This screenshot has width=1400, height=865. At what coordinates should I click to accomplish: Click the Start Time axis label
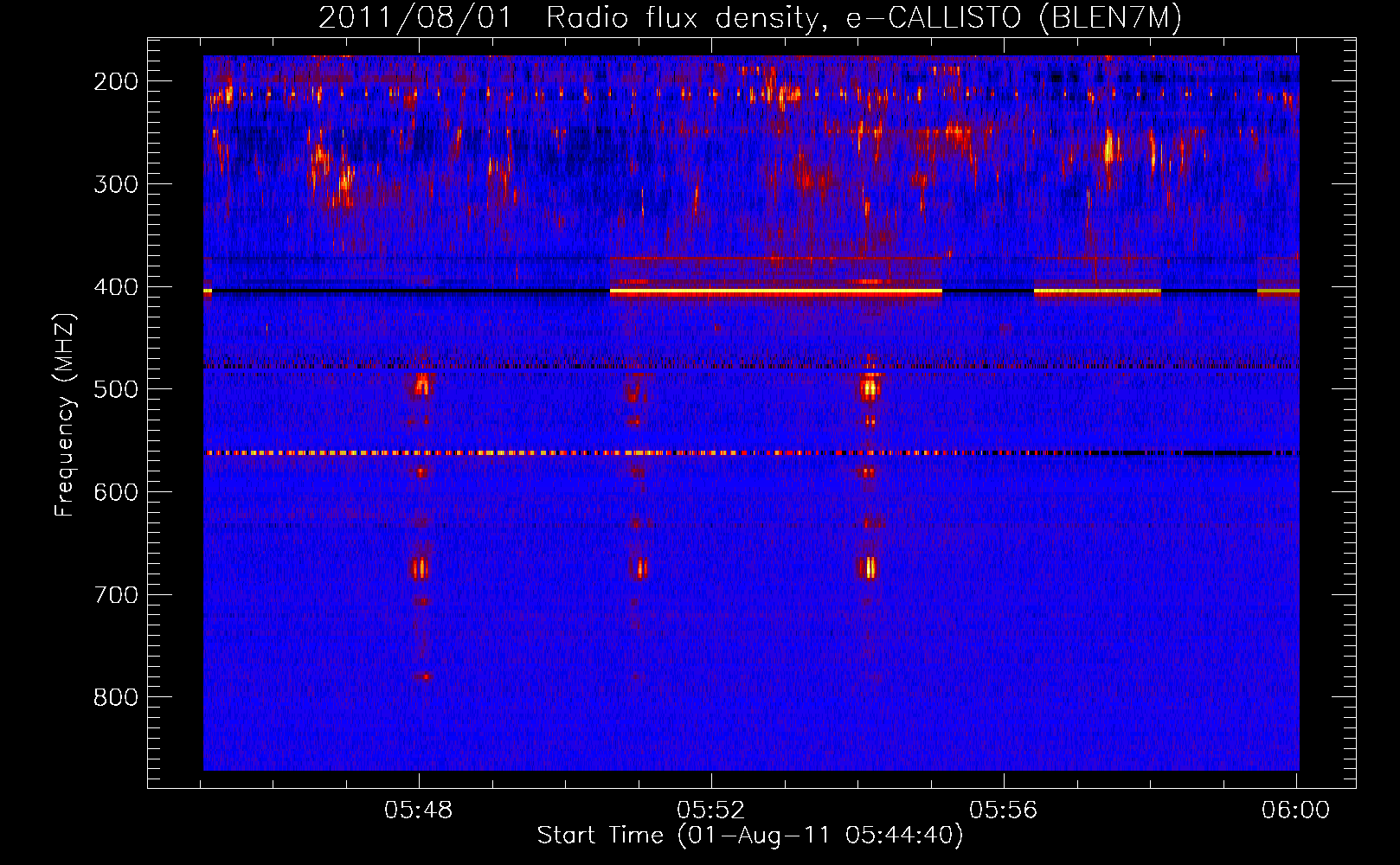click(749, 836)
